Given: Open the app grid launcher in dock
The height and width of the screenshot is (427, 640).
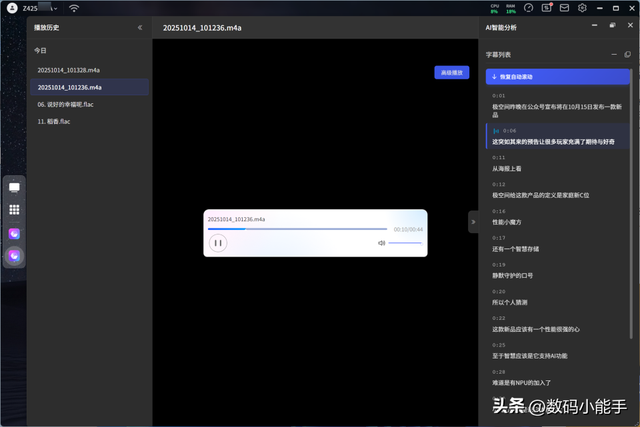Looking at the screenshot, I should (15, 210).
